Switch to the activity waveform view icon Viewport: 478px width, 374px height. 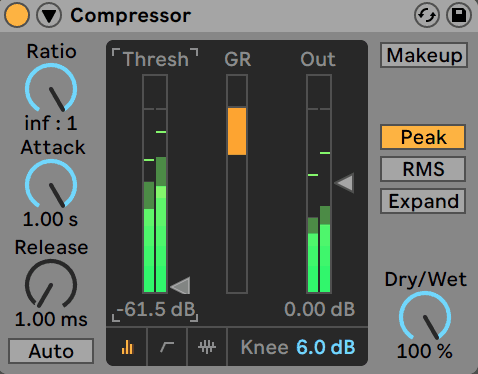tap(207, 347)
